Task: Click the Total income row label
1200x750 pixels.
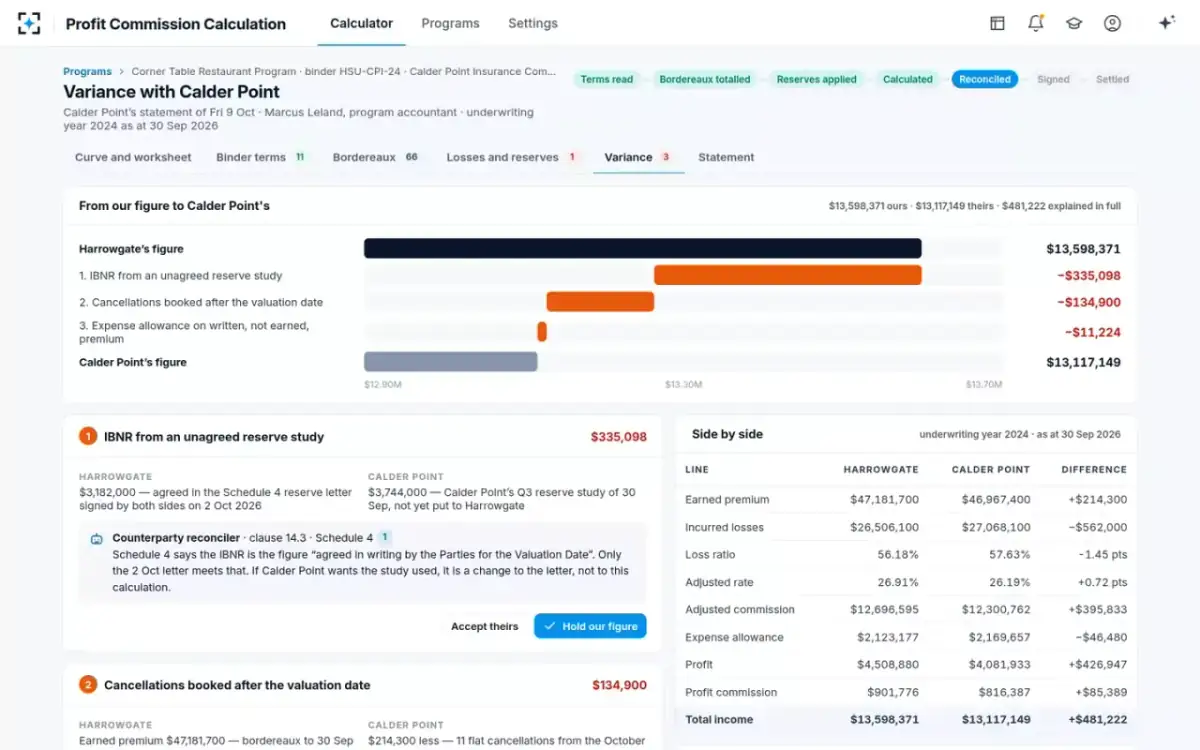Action: [x=719, y=720]
